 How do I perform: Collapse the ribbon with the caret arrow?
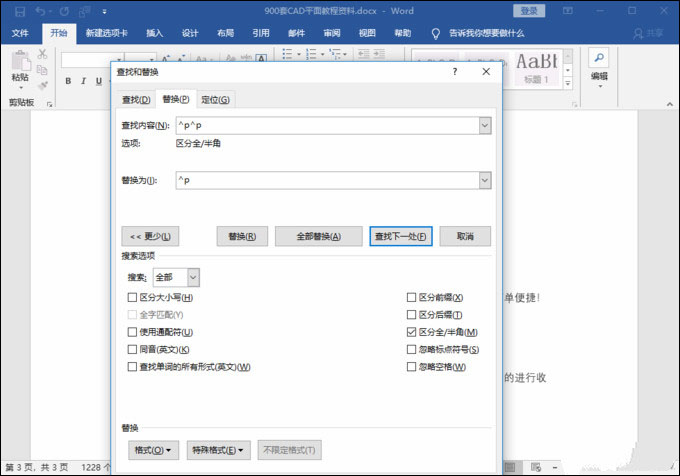(x=670, y=104)
